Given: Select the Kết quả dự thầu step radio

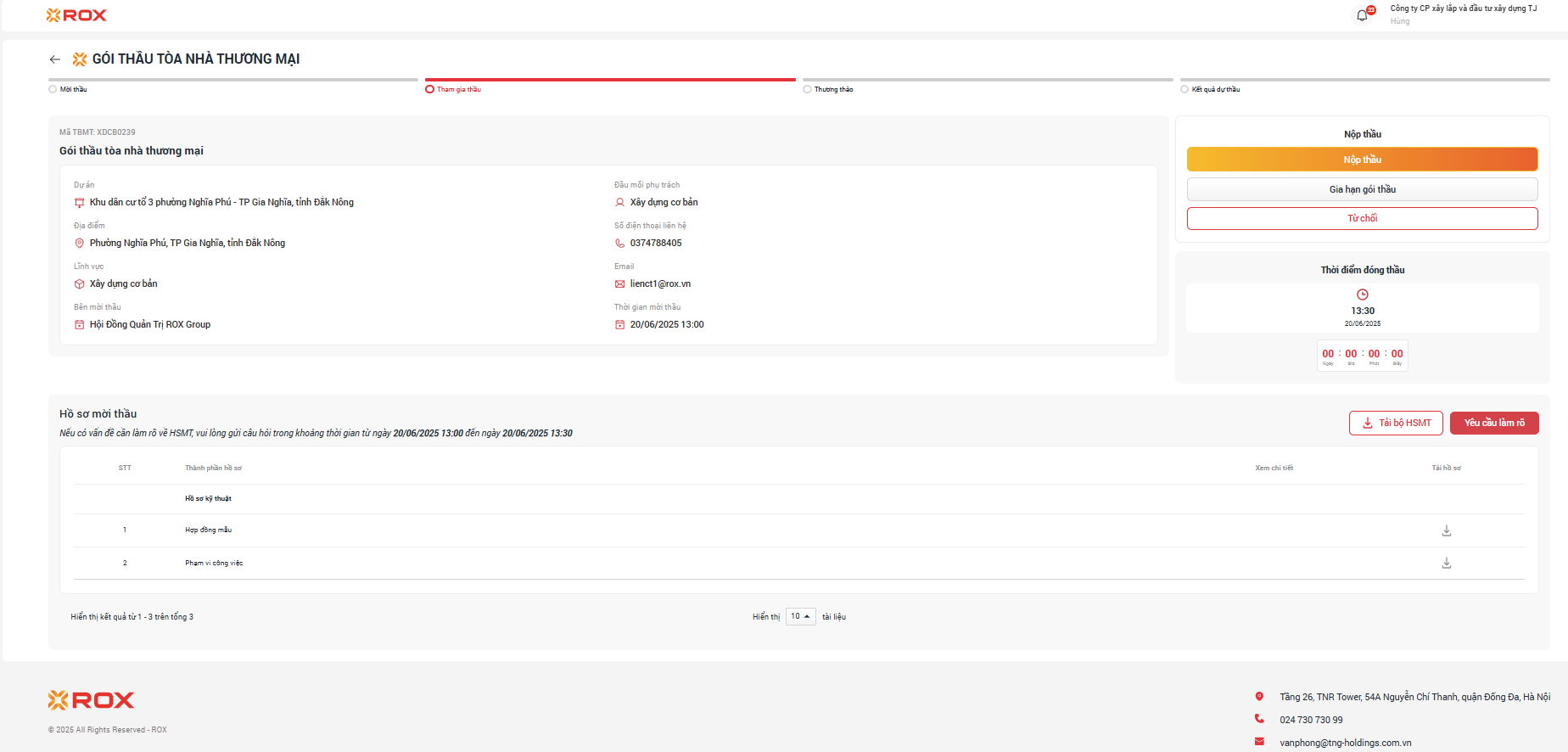Looking at the screenshot, I should pos(1184,89).
